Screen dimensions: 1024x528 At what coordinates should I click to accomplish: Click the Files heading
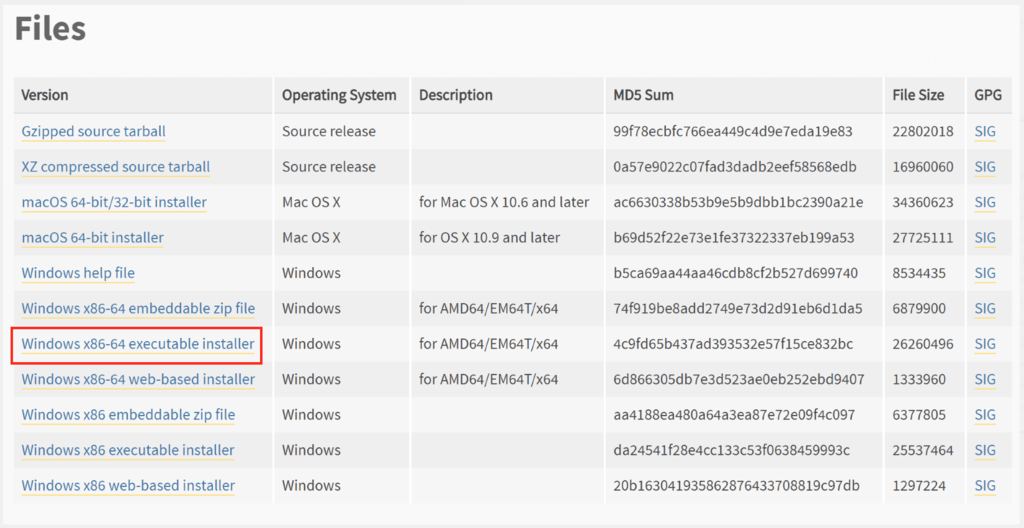click(x=50, y=29)
